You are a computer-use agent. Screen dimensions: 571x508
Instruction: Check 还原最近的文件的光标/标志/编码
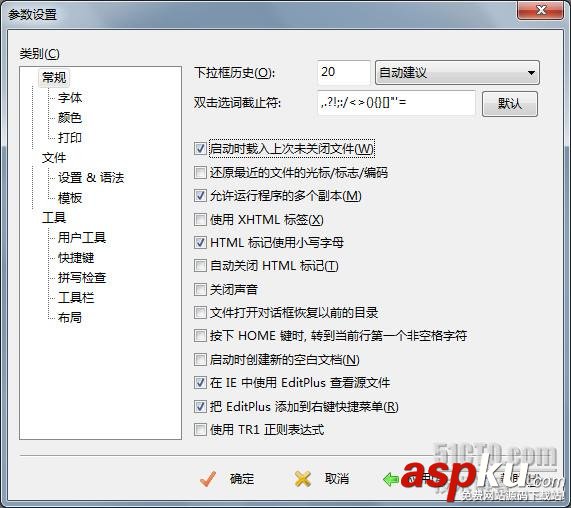[x=200, y=172]
